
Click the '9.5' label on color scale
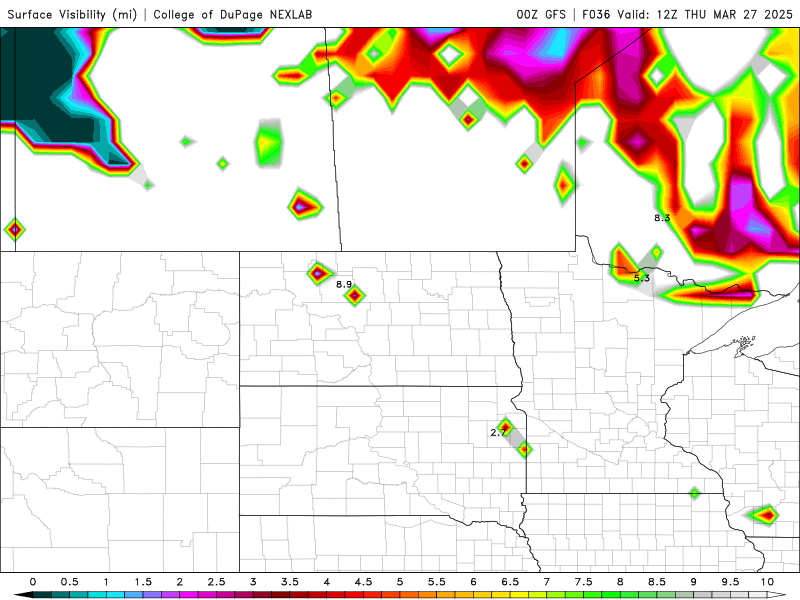(x=730, y=582)
